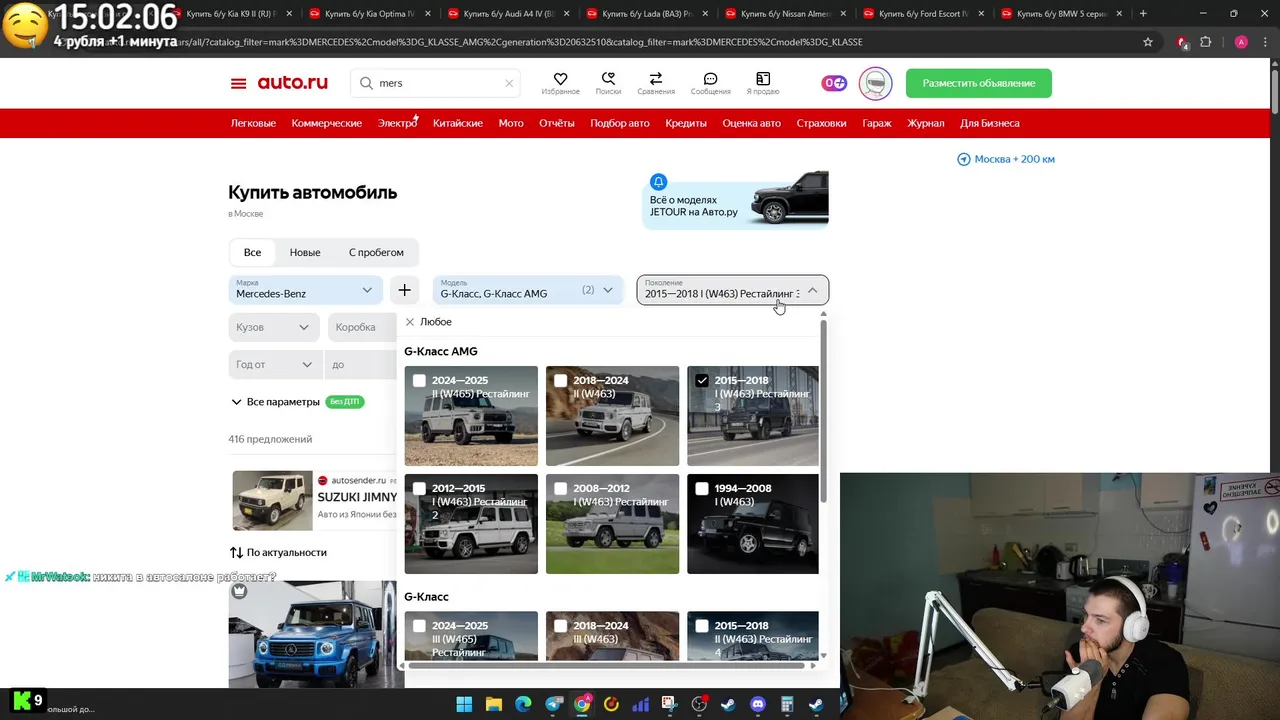Check G-Класс 2015—2018 II (W463) Рестайлинг 4
1280x720 pixels.
tap(702, 626)
